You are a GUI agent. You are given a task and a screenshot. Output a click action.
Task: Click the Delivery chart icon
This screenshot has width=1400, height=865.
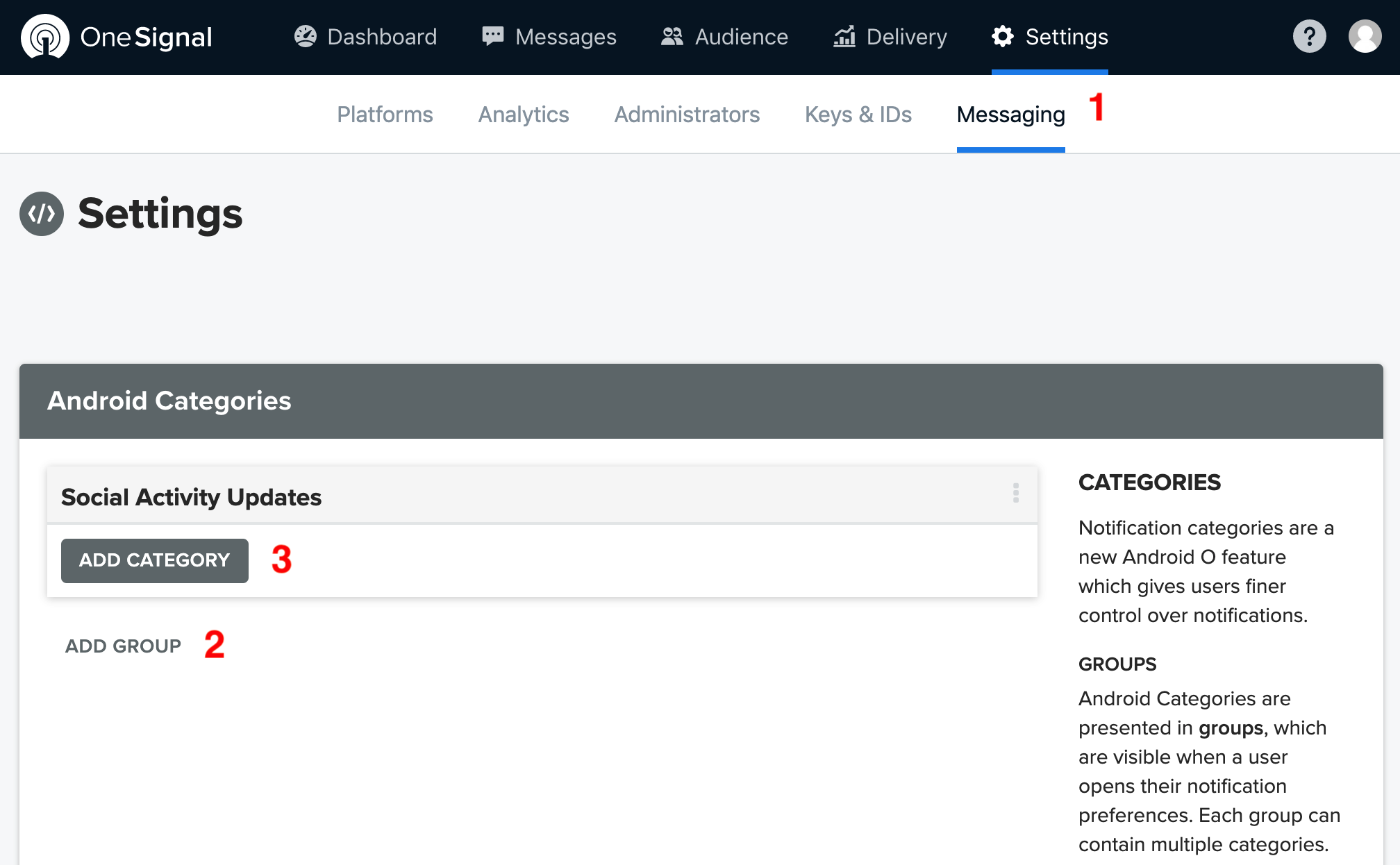pyautogui.click(x=844, y=36)
